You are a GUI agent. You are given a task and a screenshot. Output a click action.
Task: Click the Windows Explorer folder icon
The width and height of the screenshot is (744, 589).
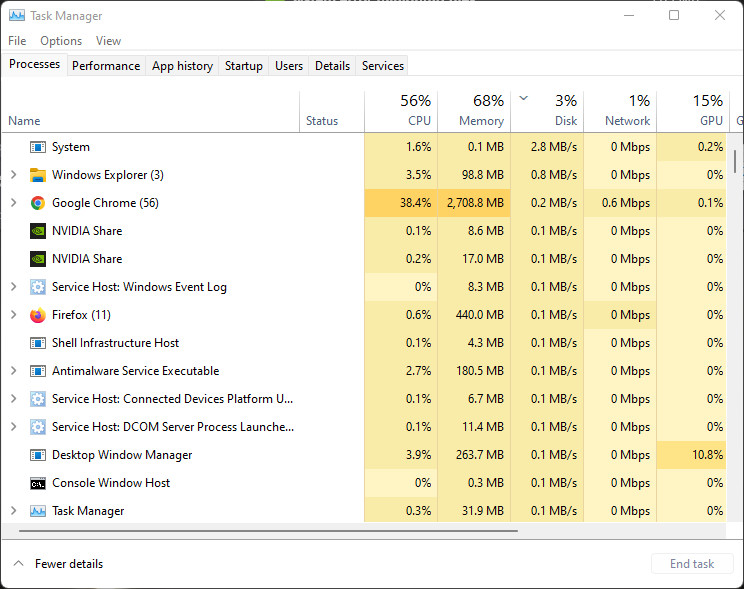(x=38, y=175)
